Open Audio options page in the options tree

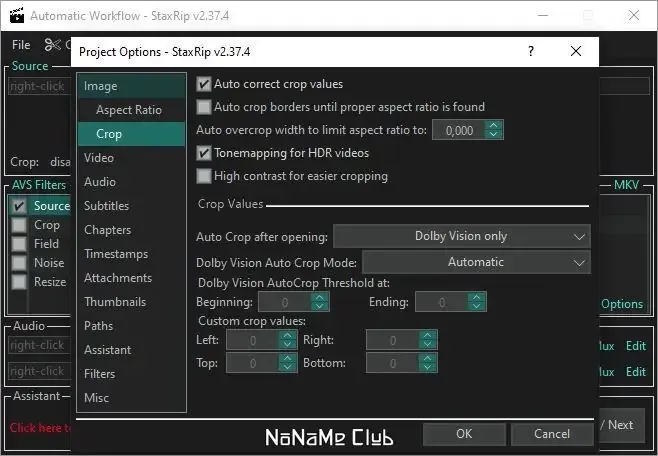(x=131, y=182)
